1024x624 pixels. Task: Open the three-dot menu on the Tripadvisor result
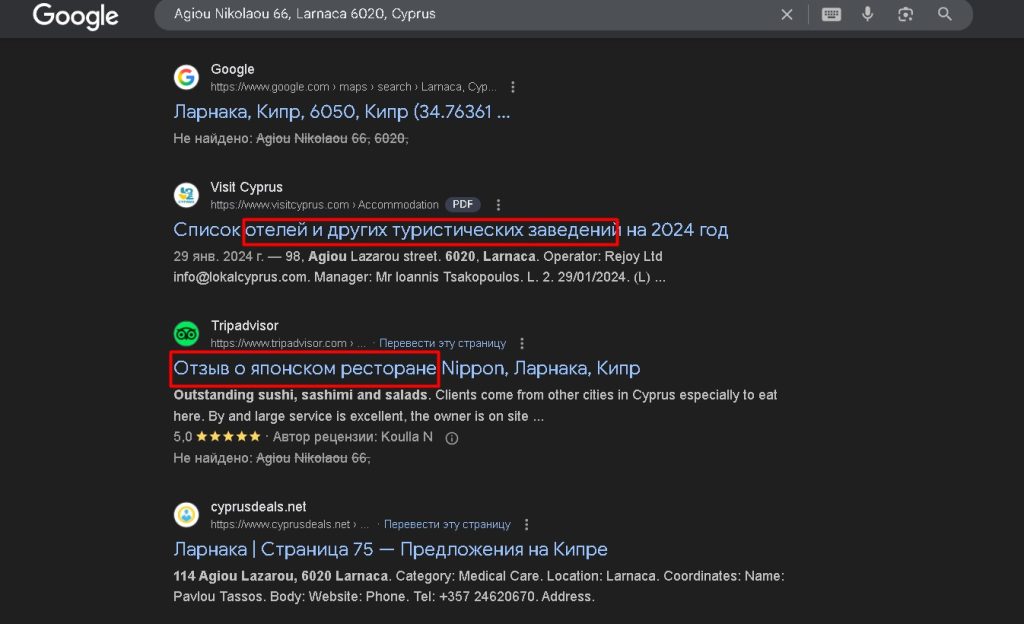(x=521, y=342)
